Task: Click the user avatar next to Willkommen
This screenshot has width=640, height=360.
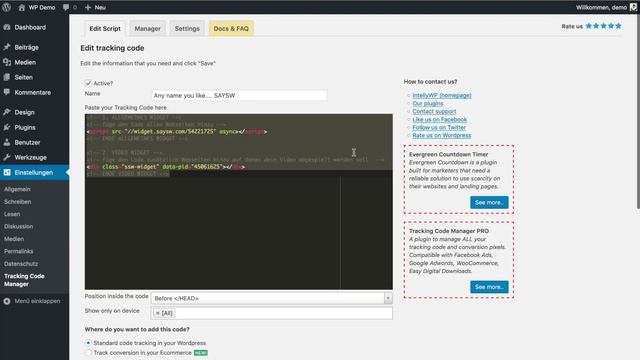Action: pos(633,7)
